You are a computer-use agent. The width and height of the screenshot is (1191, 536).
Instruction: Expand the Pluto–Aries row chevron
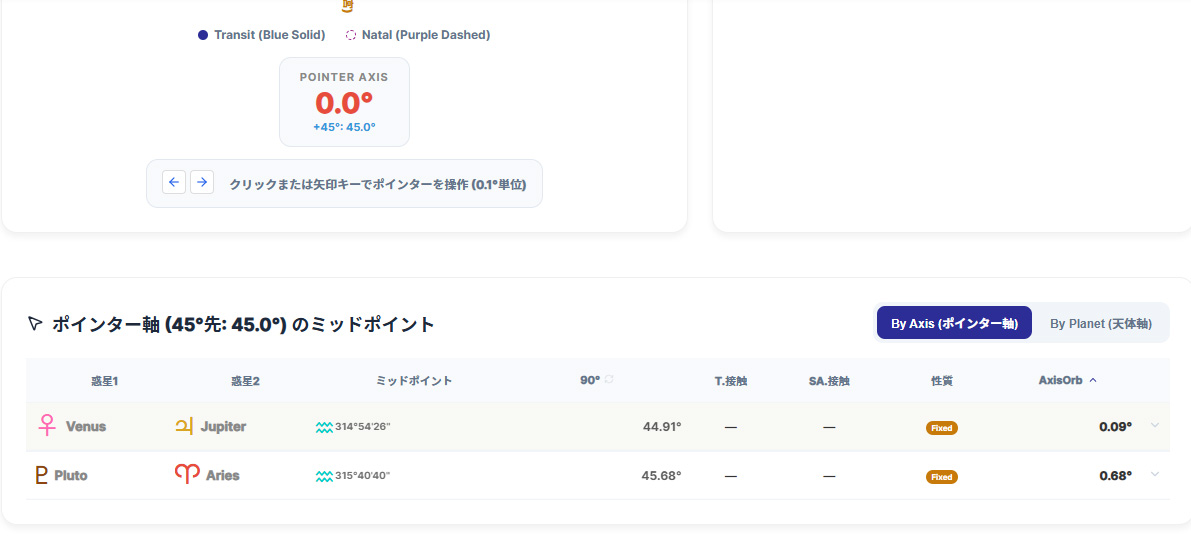pos(1155,474)
